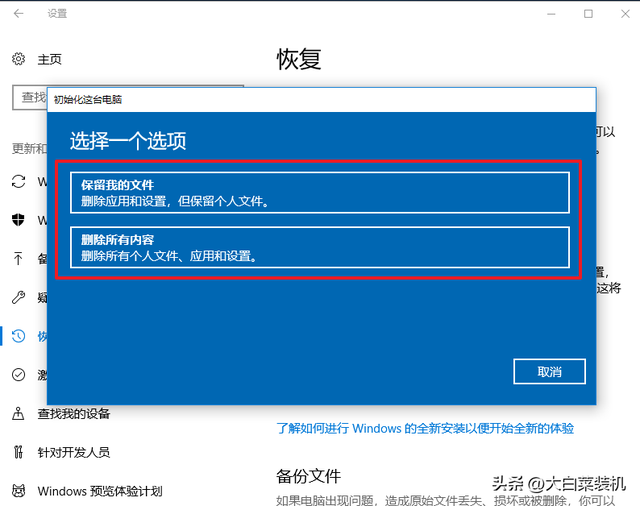
Task: Select the recovery clock icon
Action: coord(18,336)
